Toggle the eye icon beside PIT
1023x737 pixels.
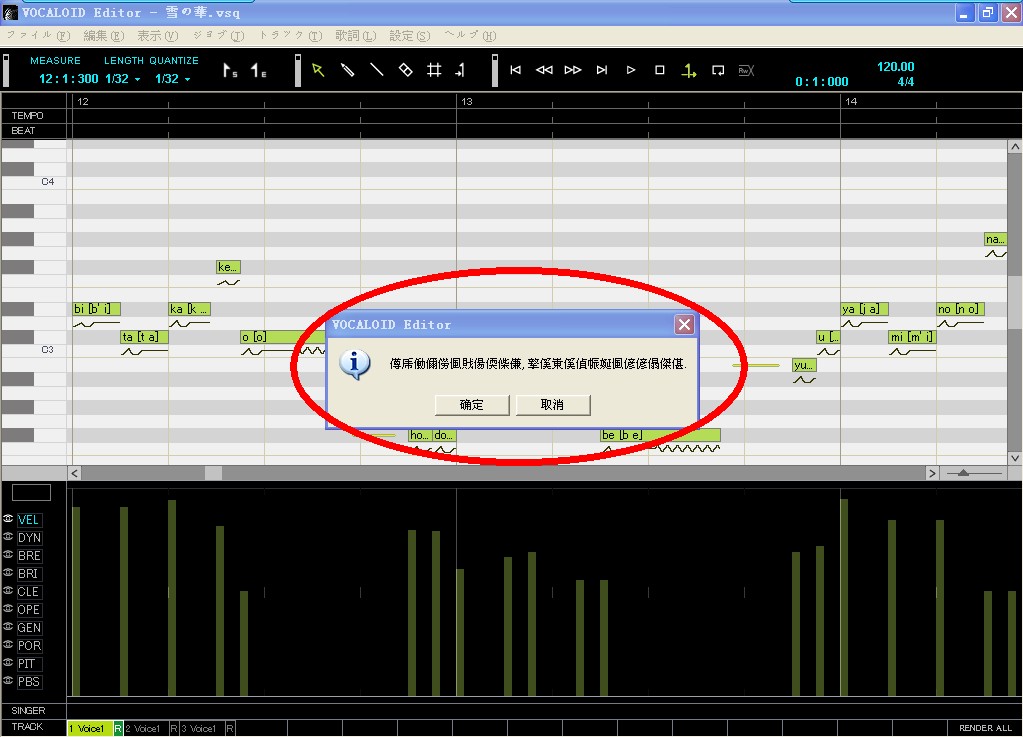[8, 663]
